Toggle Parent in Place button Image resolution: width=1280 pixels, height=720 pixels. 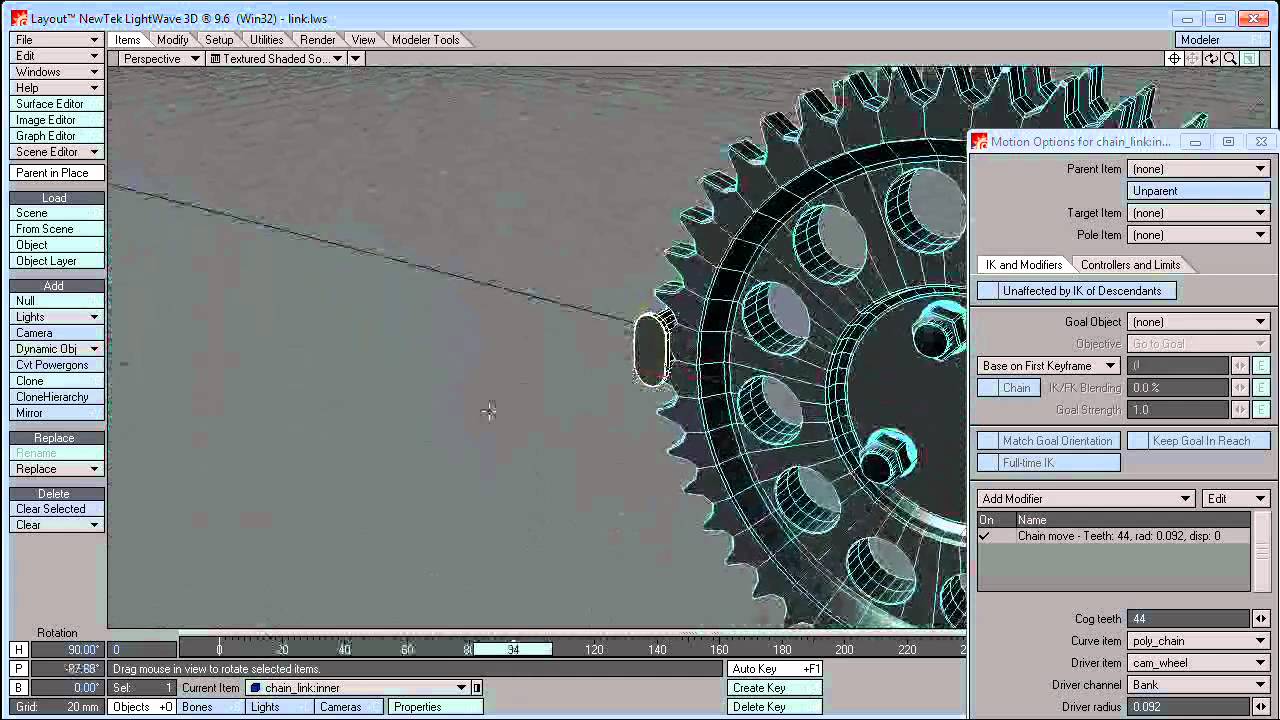[57, 173]
